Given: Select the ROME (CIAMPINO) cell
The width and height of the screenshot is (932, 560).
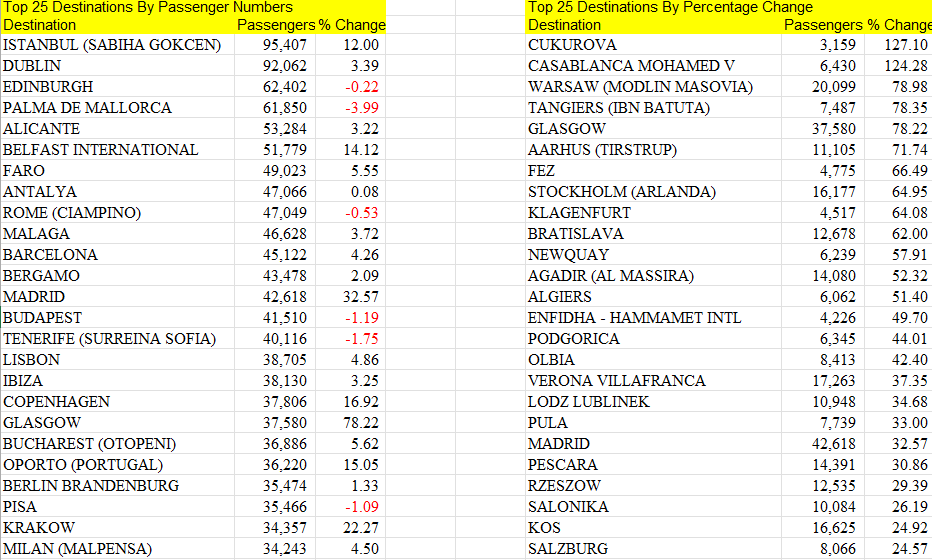Looking at the screenshot, I should coord(117,213).
